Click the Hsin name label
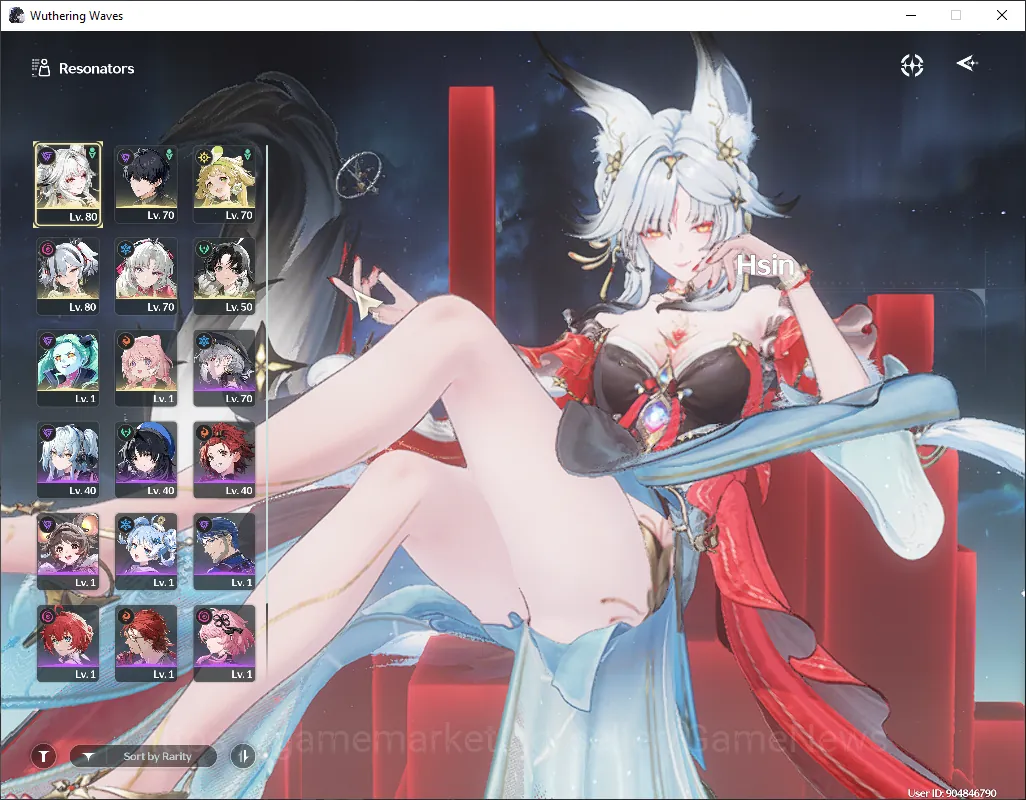The image size is (1026, 800). click(x=765, y=266)
